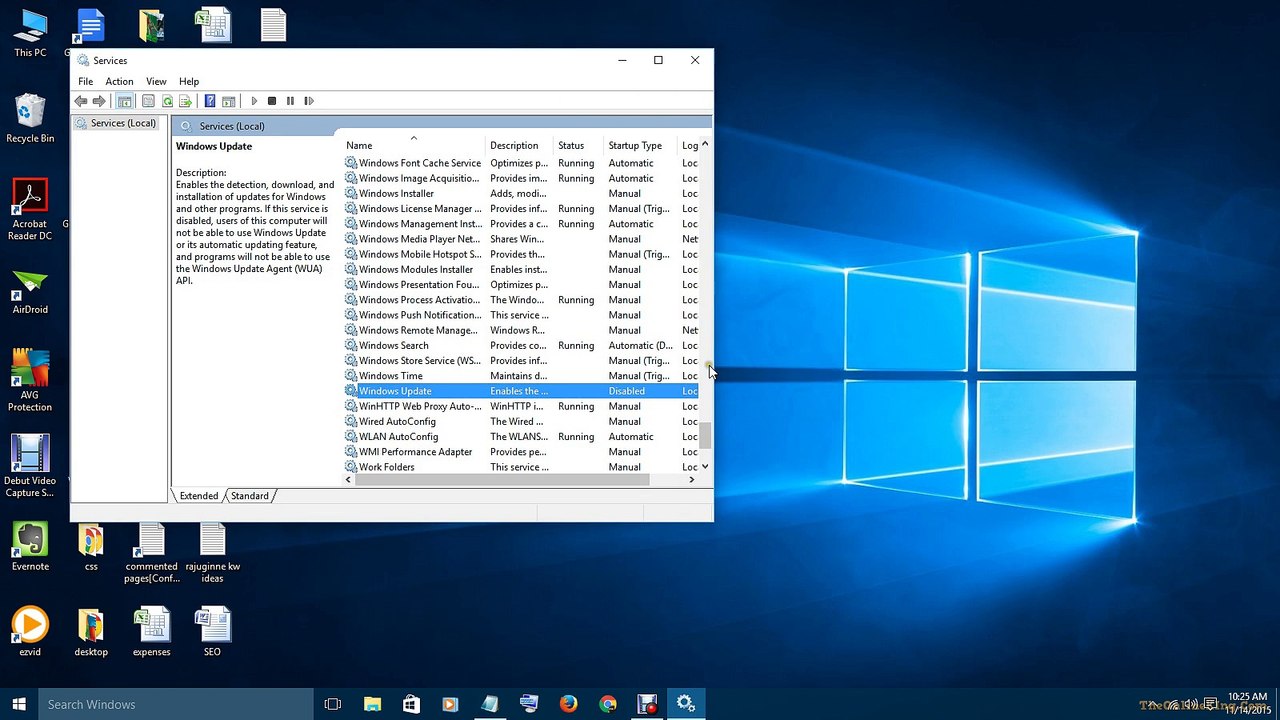Open the SEO document on desktop
Image resolution: width=1280 pixels, height=720 pixels.
pyautogui.click(x=212, y=632)
